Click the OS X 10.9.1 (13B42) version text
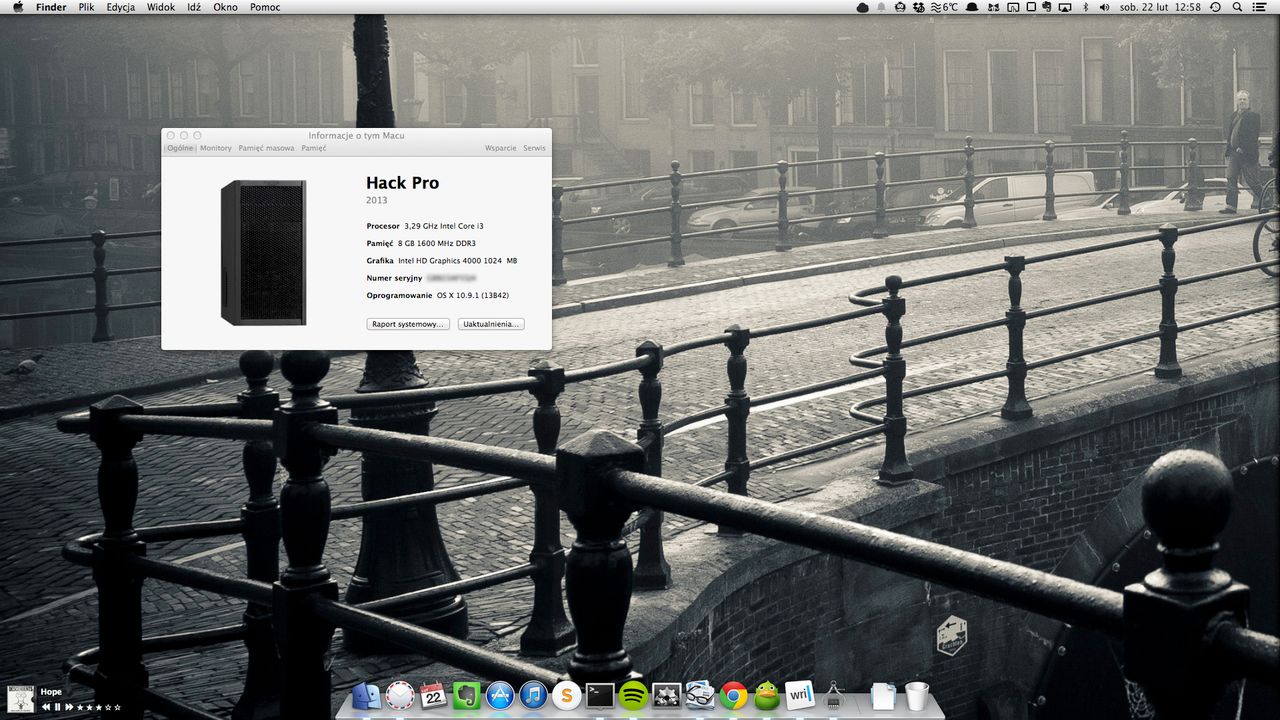Image resolution: width=1280 pixels, height=720 pixels. [x=473, y=295]
